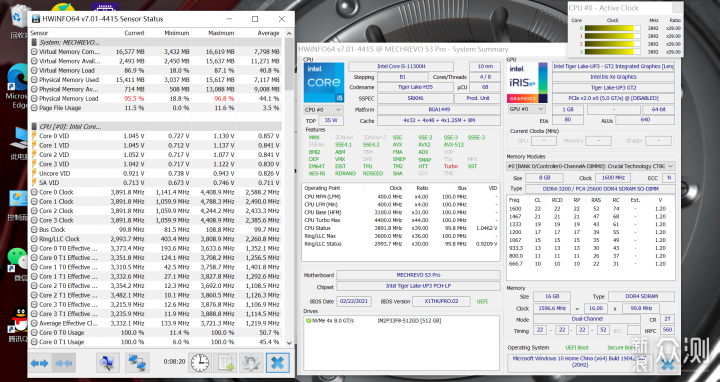Click the Maximum column header
The image size is (720, 382).
click(x=214, y=33)
